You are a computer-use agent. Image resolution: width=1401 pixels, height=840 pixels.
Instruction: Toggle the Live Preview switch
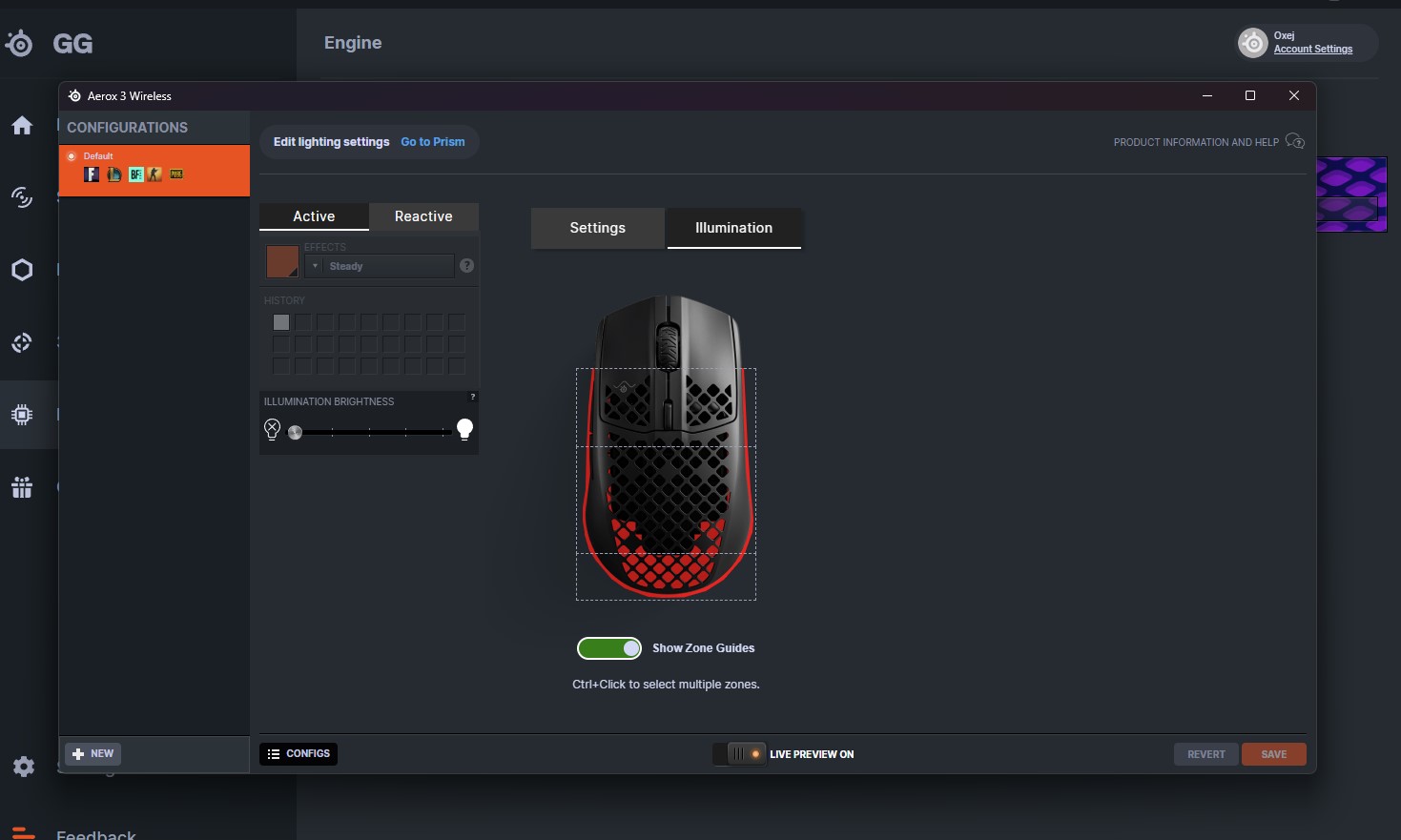click(x=740, y=754)
